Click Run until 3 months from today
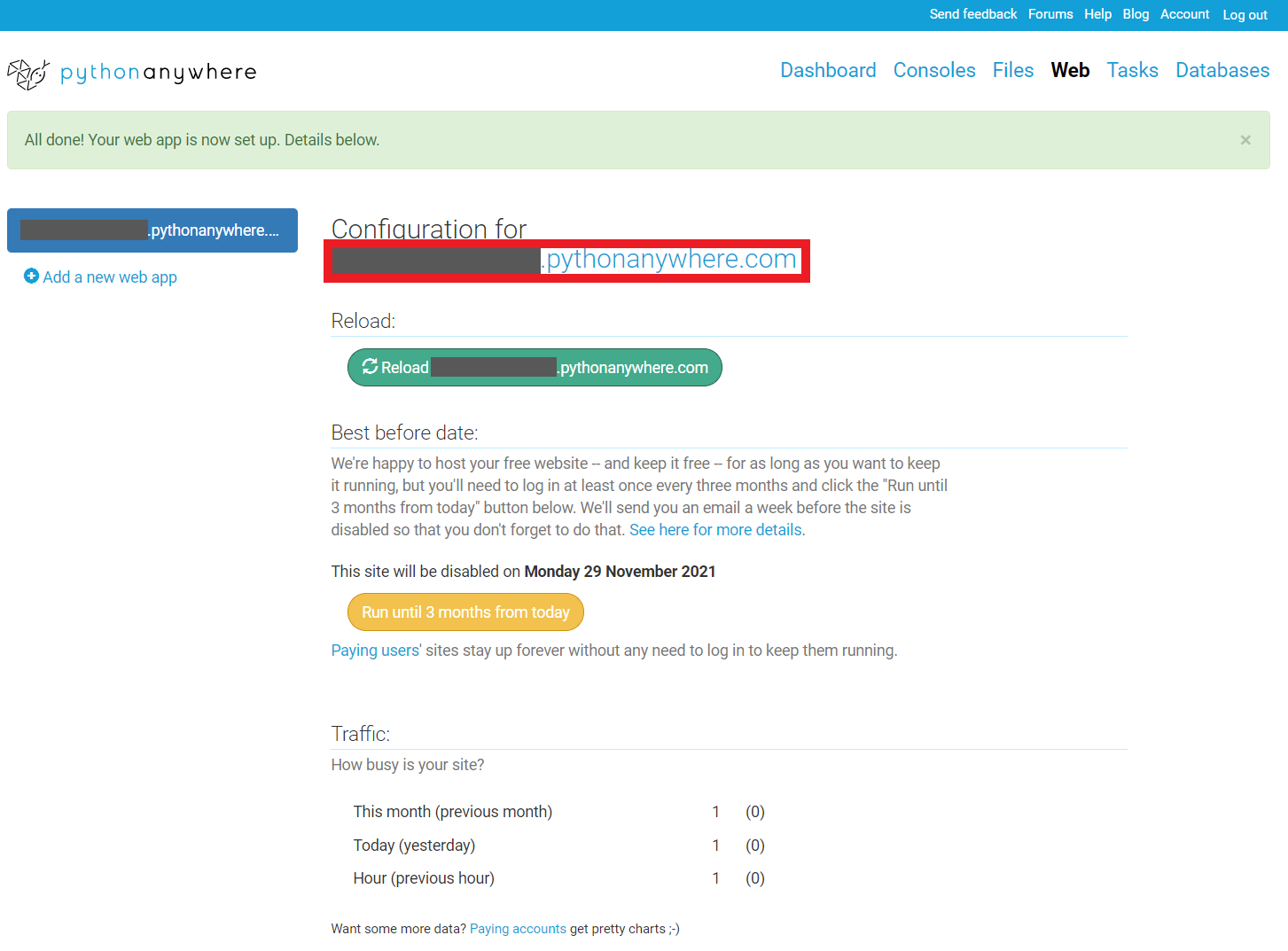This screenshot has height=951, width=1288. (x=465, y=612)
